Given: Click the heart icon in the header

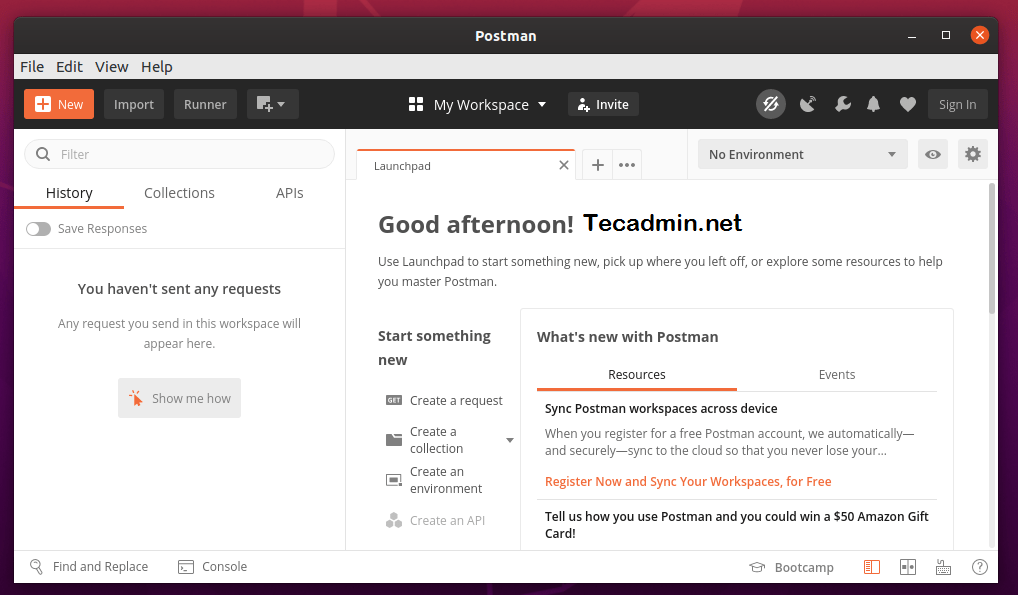Looking at the screenshot, I should (908, 104).
